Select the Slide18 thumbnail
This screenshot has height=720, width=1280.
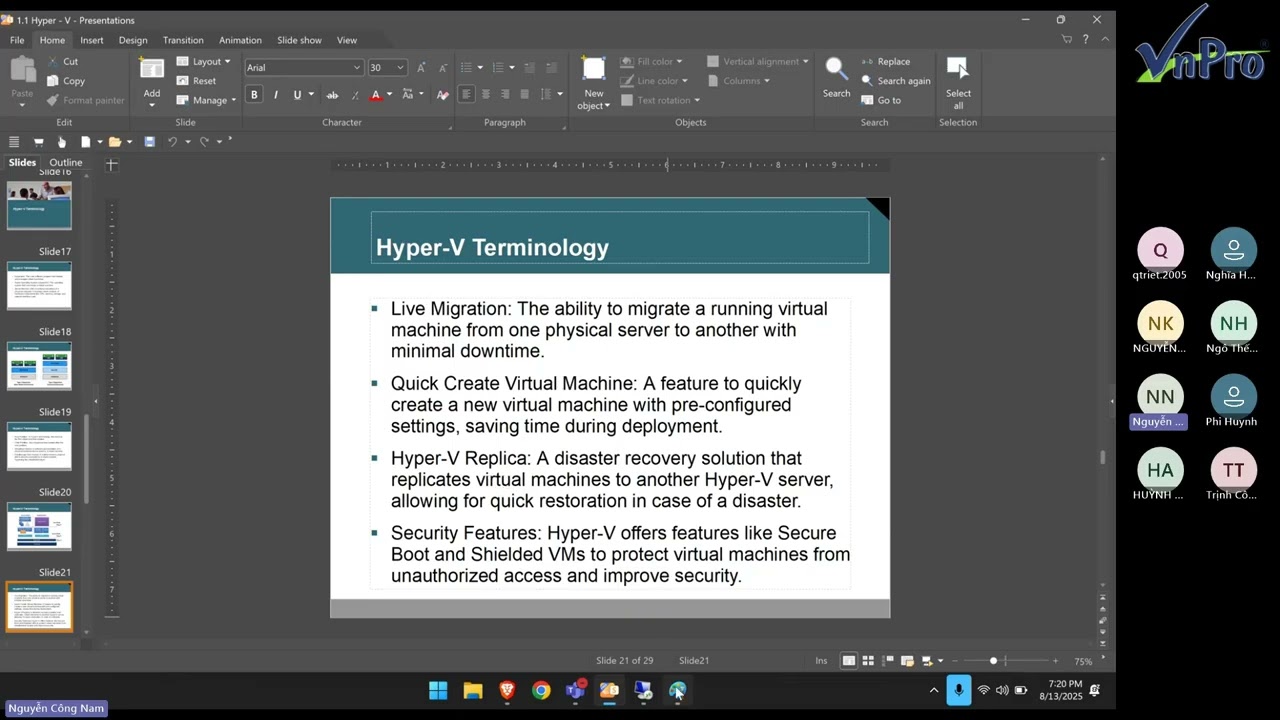(x=39, y=365)
